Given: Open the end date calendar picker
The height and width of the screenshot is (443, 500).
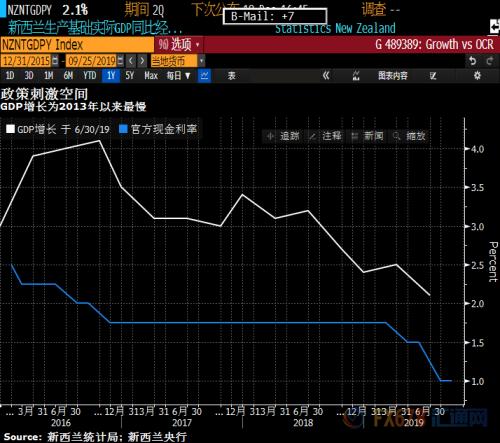Looking at the screenshot, I should click(120, 61).
